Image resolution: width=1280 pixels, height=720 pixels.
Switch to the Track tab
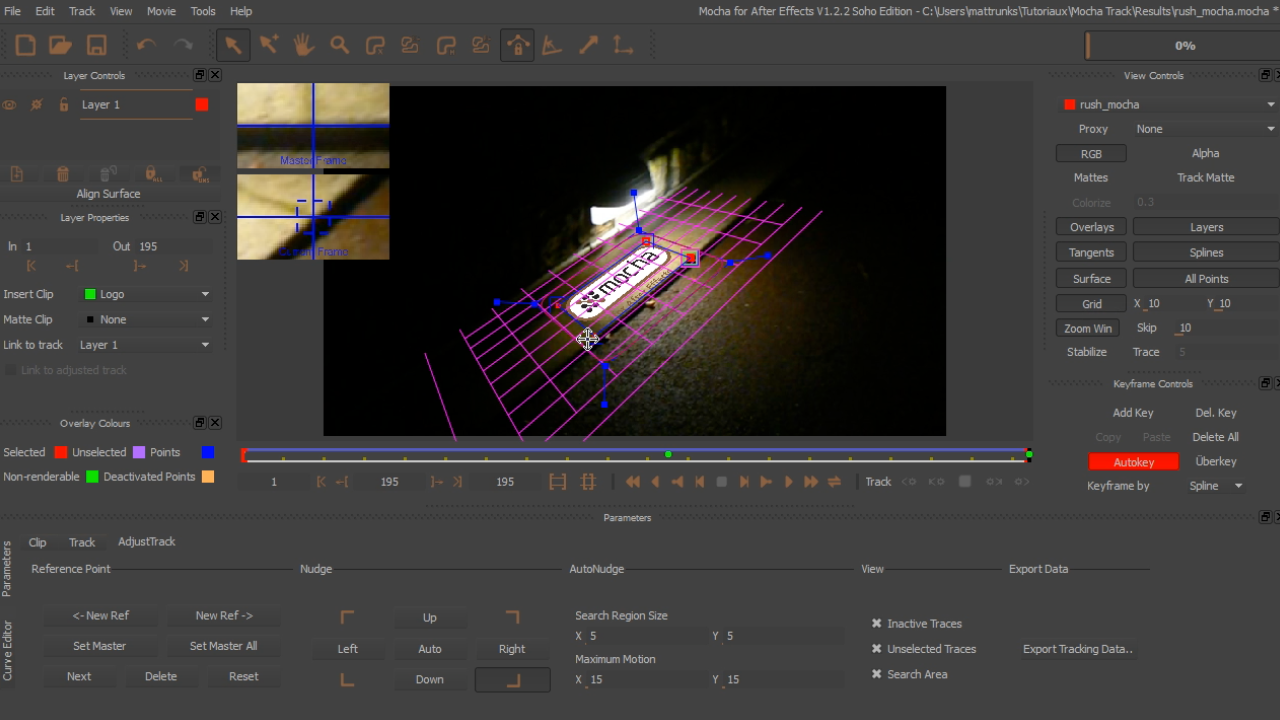pyautogui.click(x=82, y=542)
